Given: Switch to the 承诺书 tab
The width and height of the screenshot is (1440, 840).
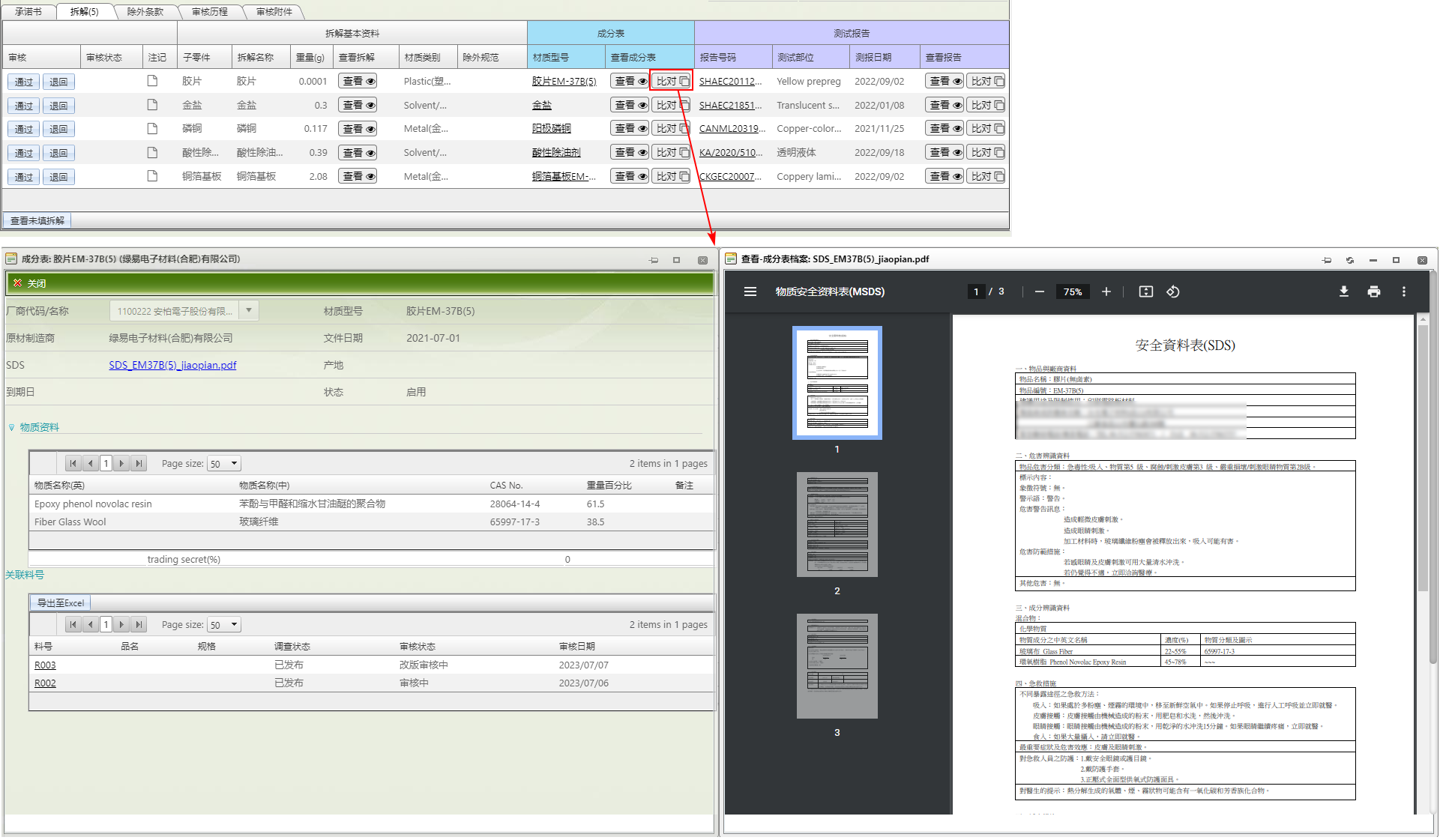Looking at the screenshot, I should tap(28, 11).
